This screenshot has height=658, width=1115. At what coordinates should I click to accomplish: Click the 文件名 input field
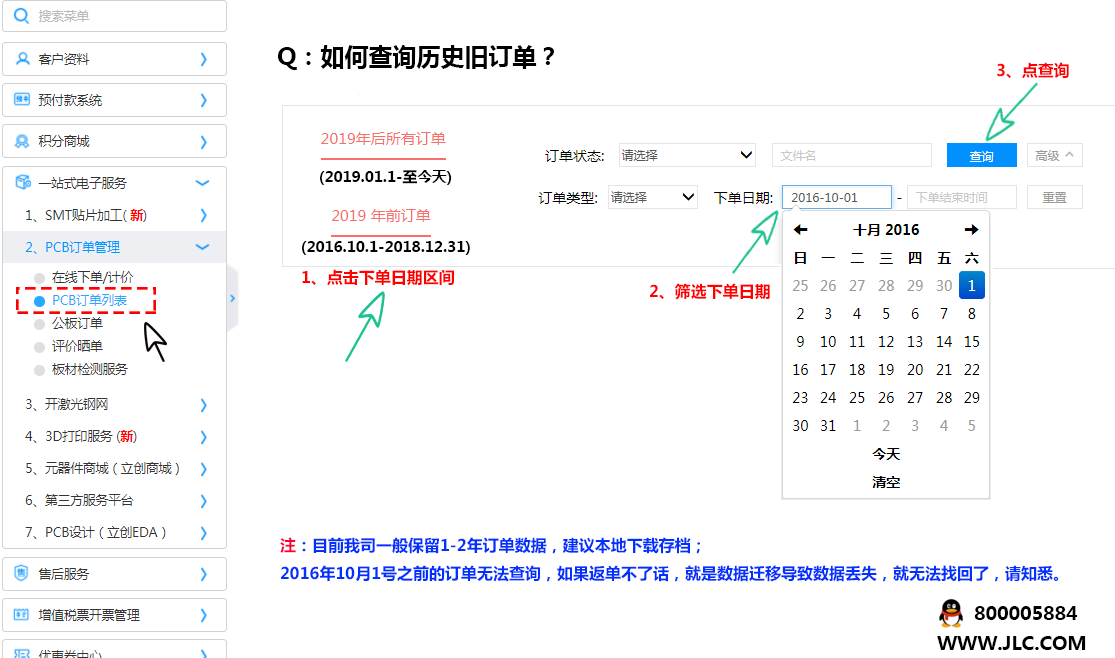[x=852, y=155]
